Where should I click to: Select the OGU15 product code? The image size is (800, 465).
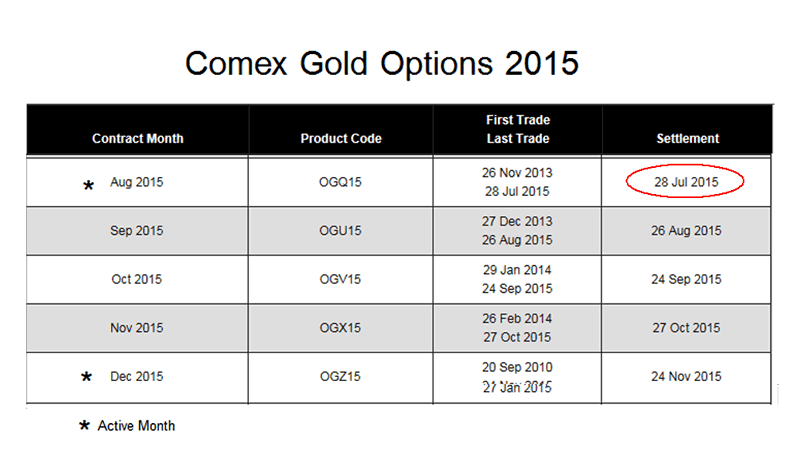click(x=341, y=231)
